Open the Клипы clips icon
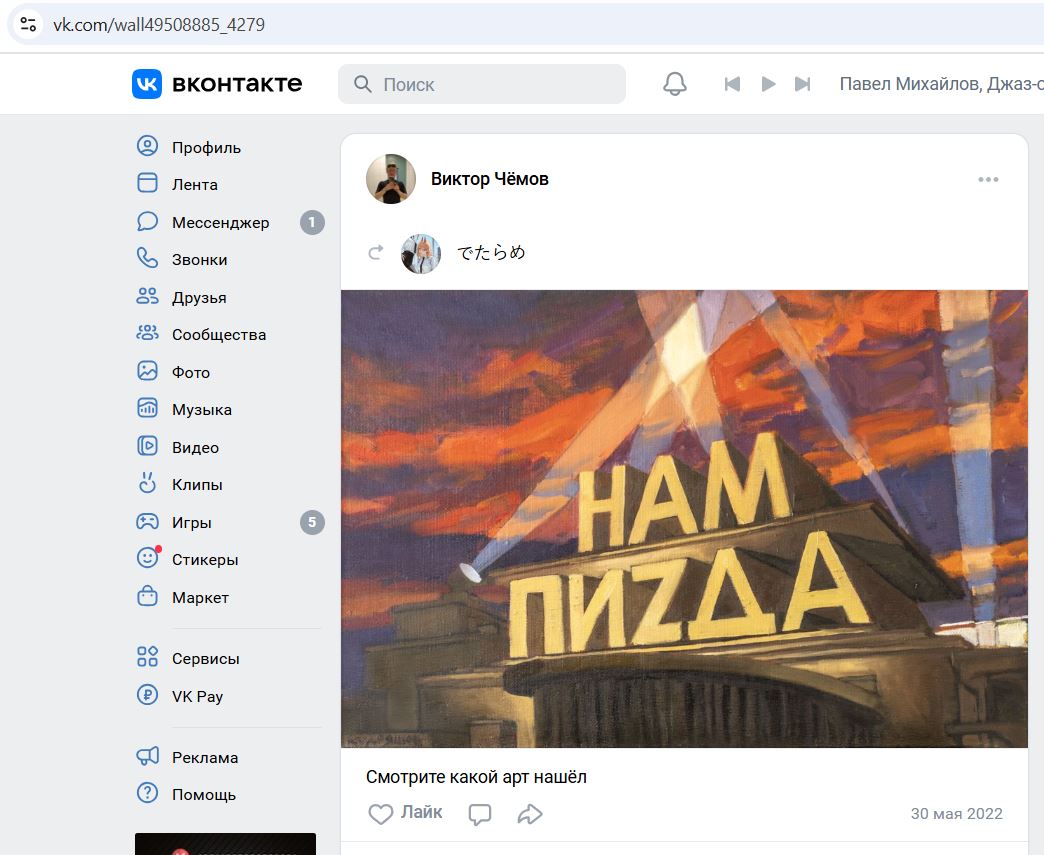This screenshot has height=855, width=1044. tap(147, 483)
